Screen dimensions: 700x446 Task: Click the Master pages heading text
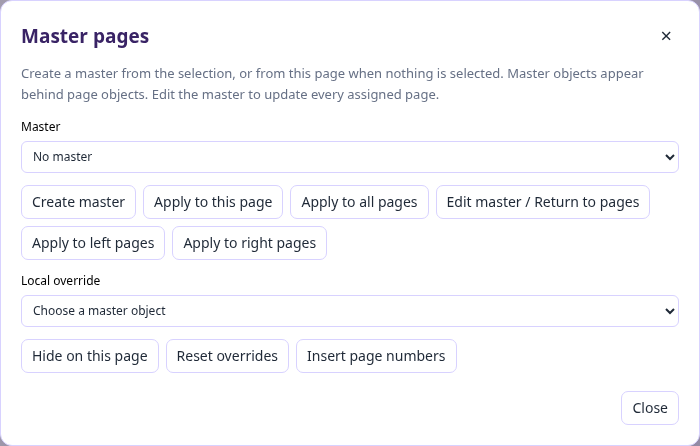click(x=85, y=36)
